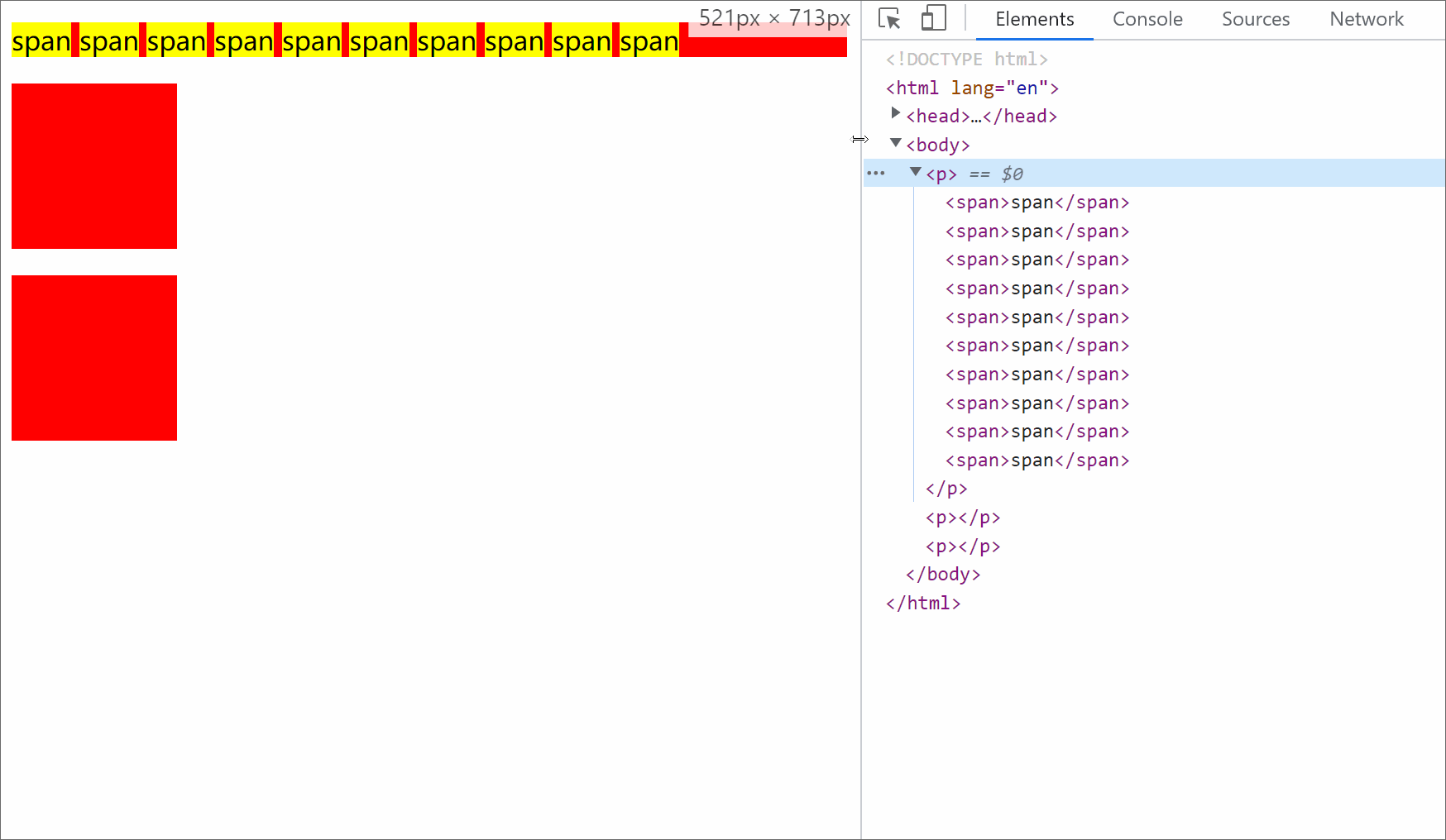The height and width of the screenshot is (840, 1446).
Task: Collapse the body element node
Action: (895, 143)
